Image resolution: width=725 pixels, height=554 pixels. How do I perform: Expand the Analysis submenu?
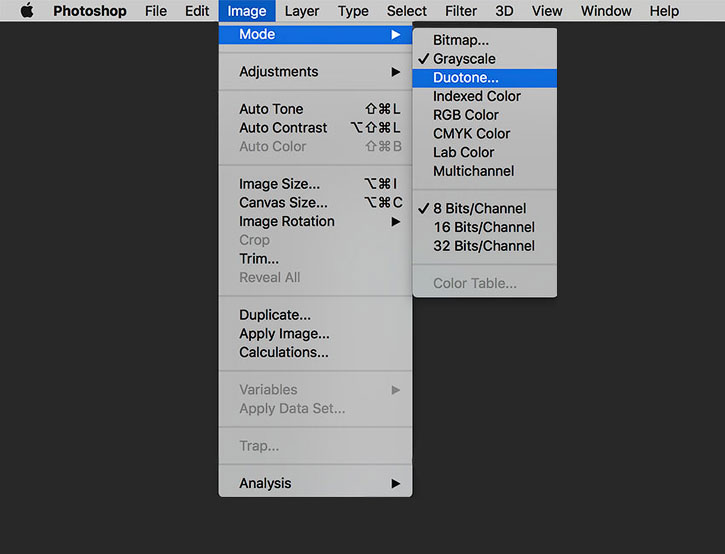(315, 483)
